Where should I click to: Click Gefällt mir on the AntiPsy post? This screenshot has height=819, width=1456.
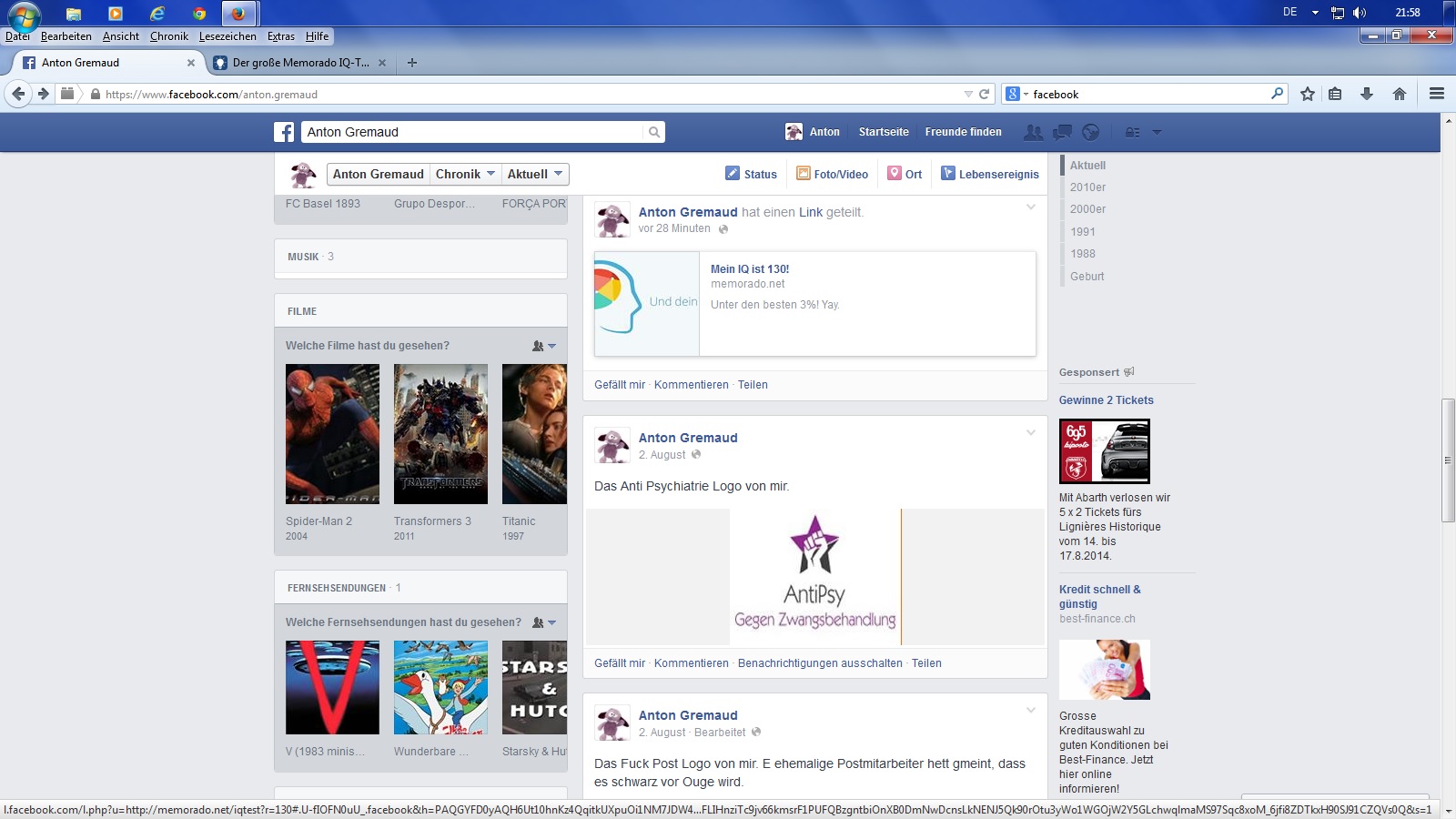[x=619, y=663]
